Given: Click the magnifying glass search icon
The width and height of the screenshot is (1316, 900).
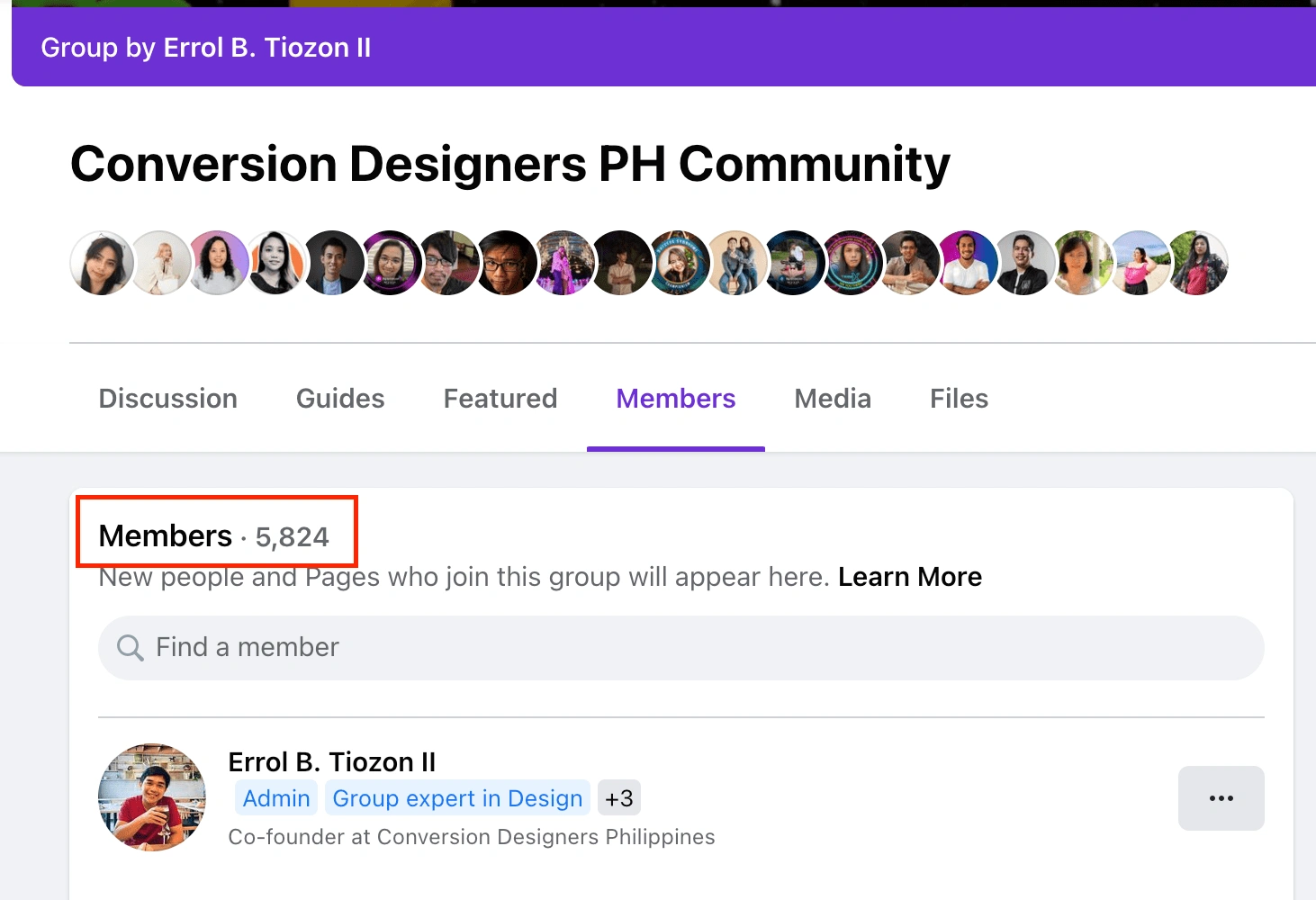Looking at the screenshot, I should click(131, 648).
